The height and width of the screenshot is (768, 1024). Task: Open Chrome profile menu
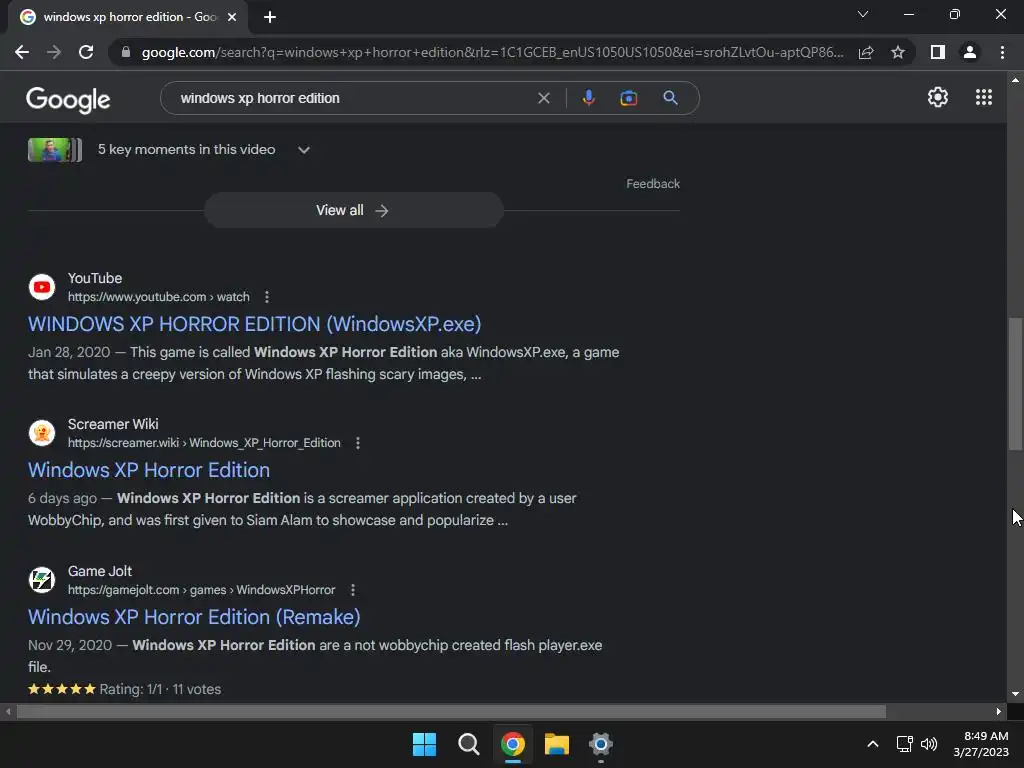[x=970, y=52]
